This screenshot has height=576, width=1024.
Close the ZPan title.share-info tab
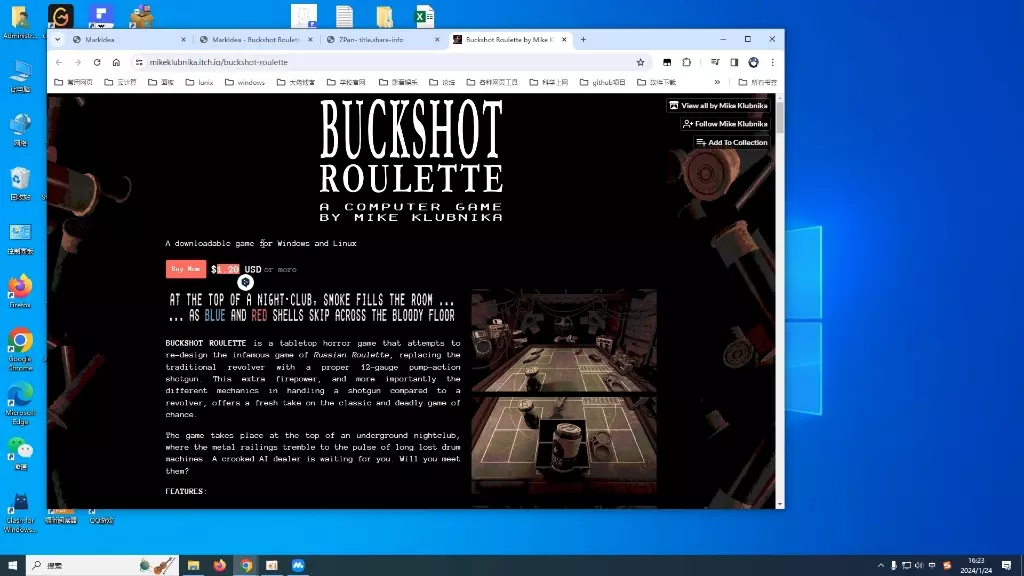(437, 40)
